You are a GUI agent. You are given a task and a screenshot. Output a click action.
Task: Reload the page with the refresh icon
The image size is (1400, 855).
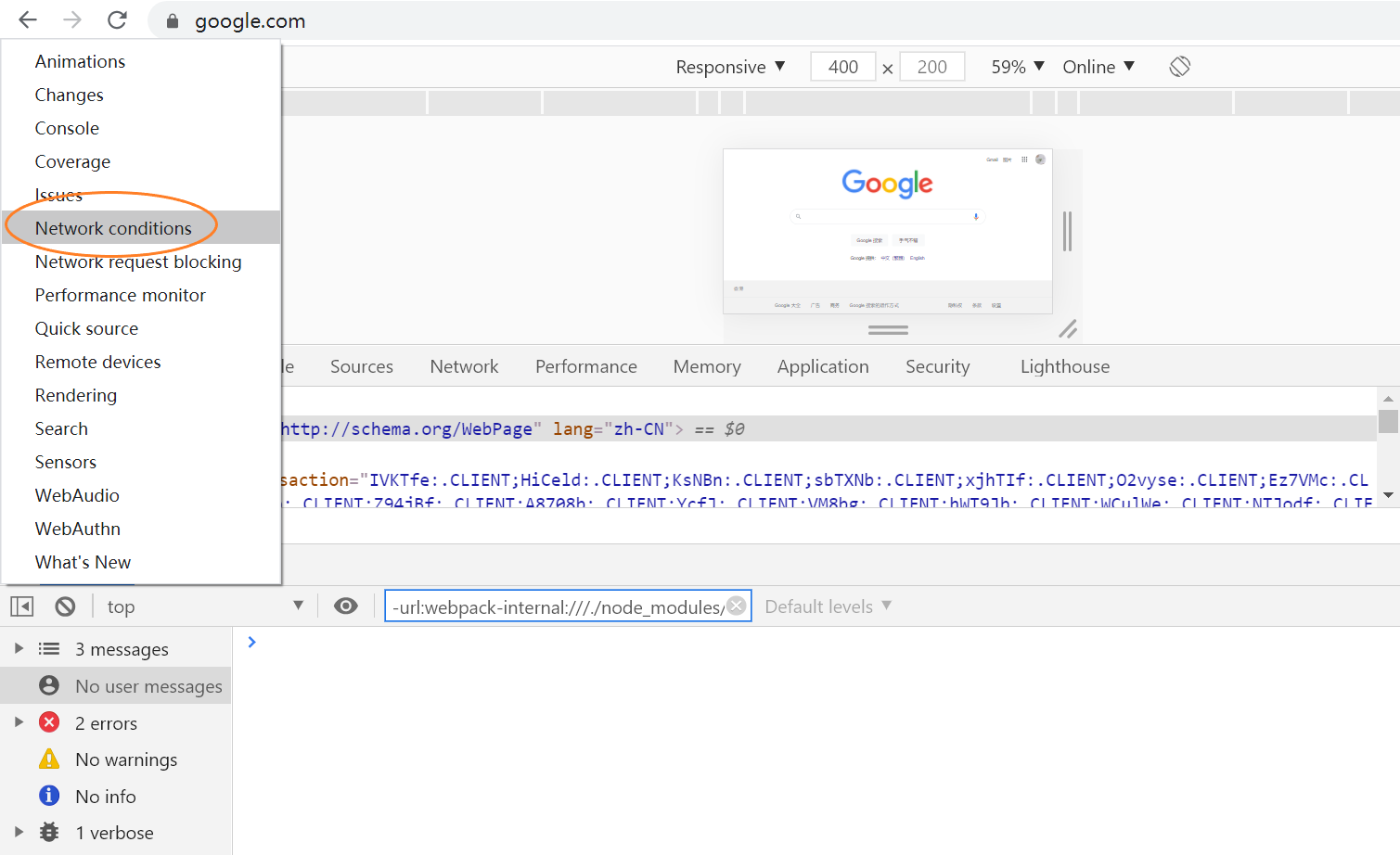pos(117,19)
